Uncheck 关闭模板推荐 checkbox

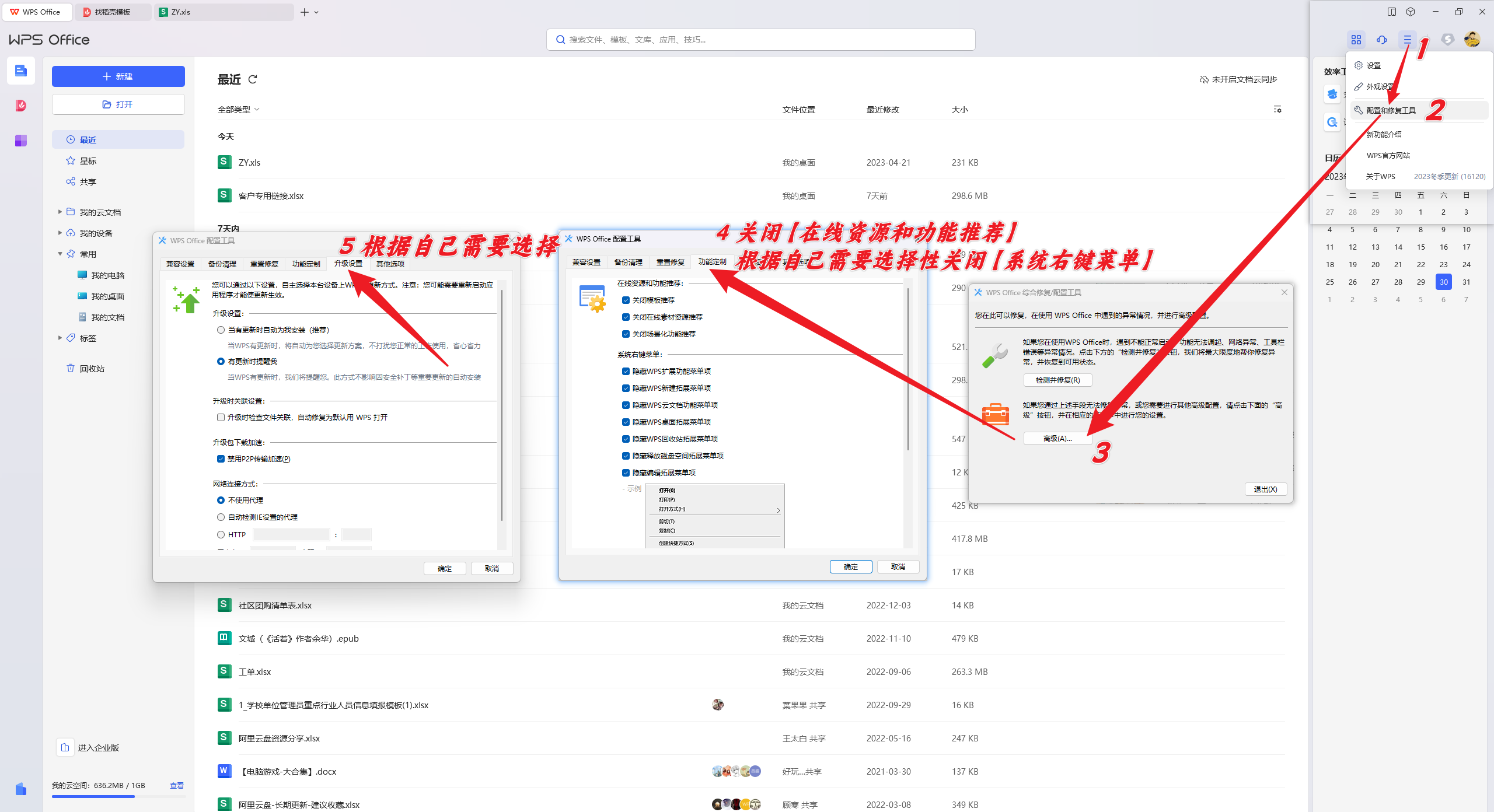pos(626,300)
